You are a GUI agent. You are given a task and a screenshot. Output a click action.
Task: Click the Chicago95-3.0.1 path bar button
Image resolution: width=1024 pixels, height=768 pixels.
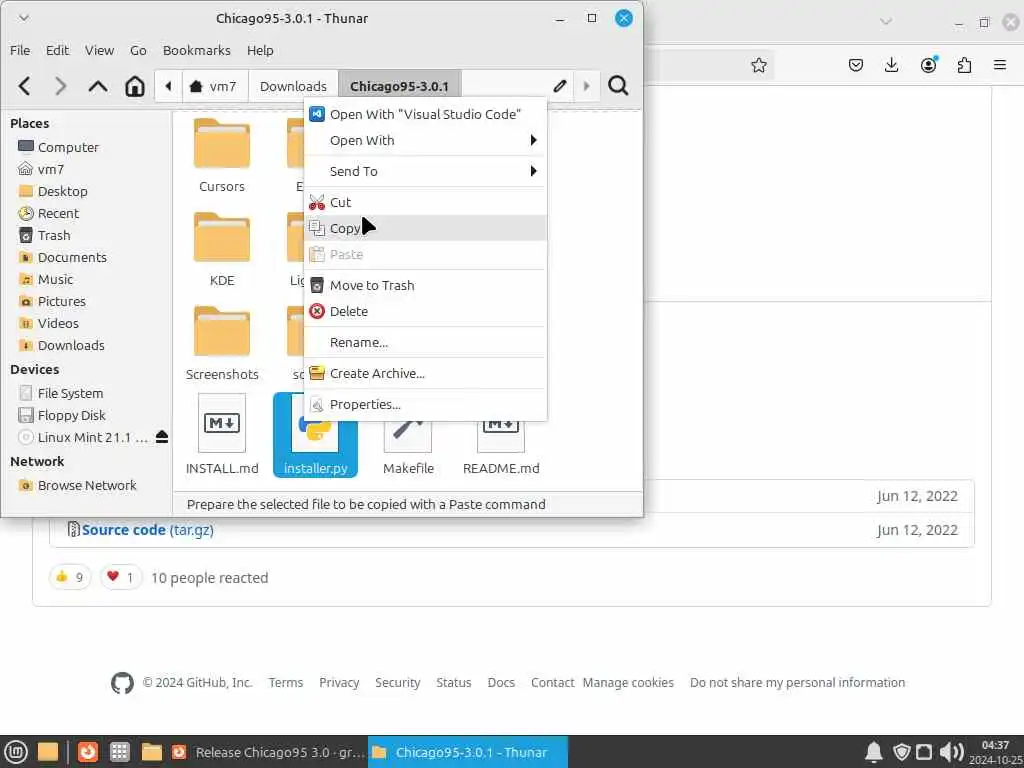(x=399, y=86)
